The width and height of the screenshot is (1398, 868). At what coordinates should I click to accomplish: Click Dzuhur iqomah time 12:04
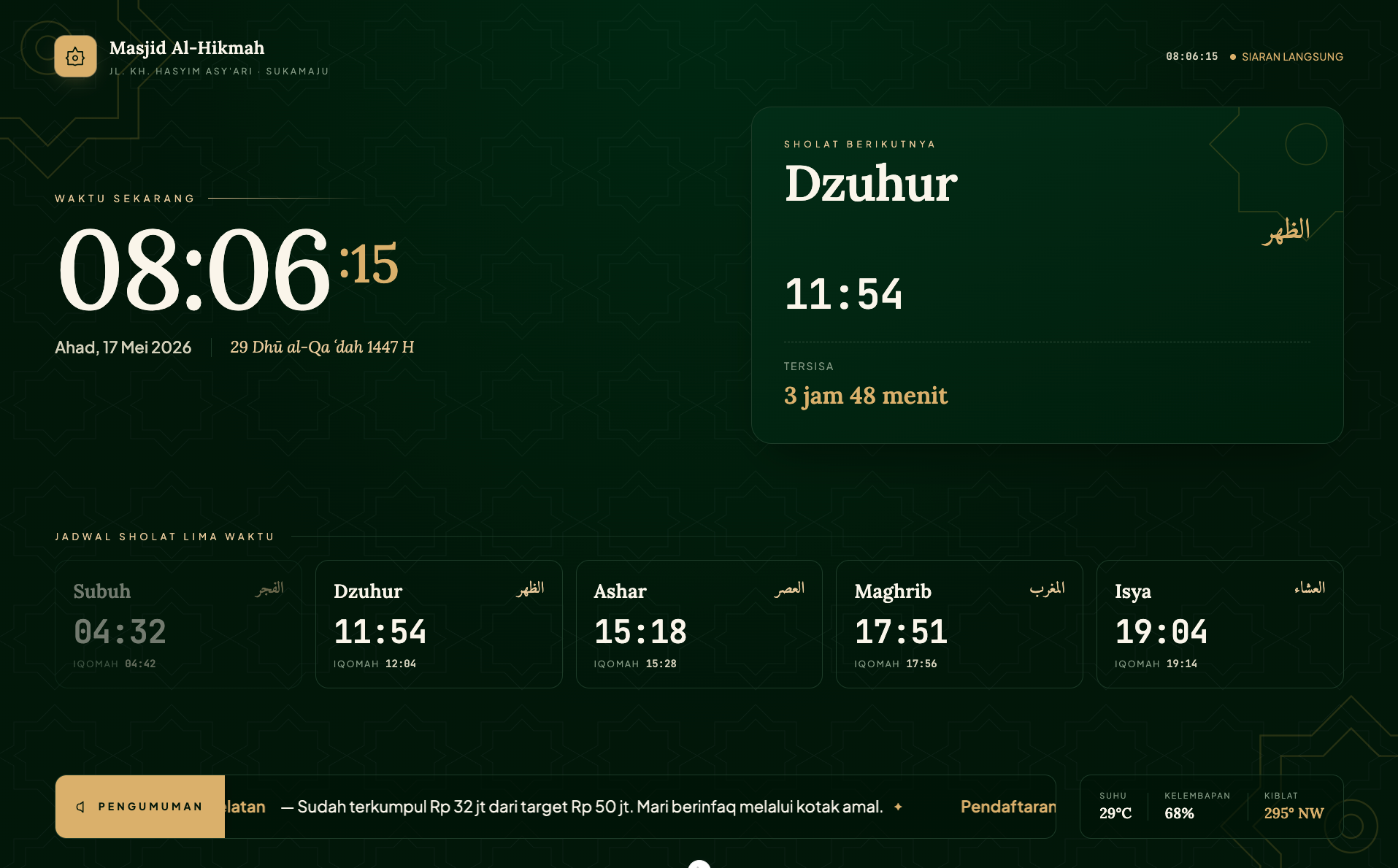pos(401,664)
